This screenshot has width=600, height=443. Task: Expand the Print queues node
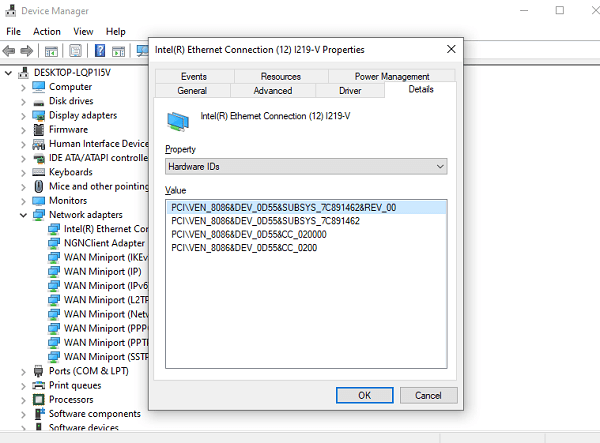[23, 386]
